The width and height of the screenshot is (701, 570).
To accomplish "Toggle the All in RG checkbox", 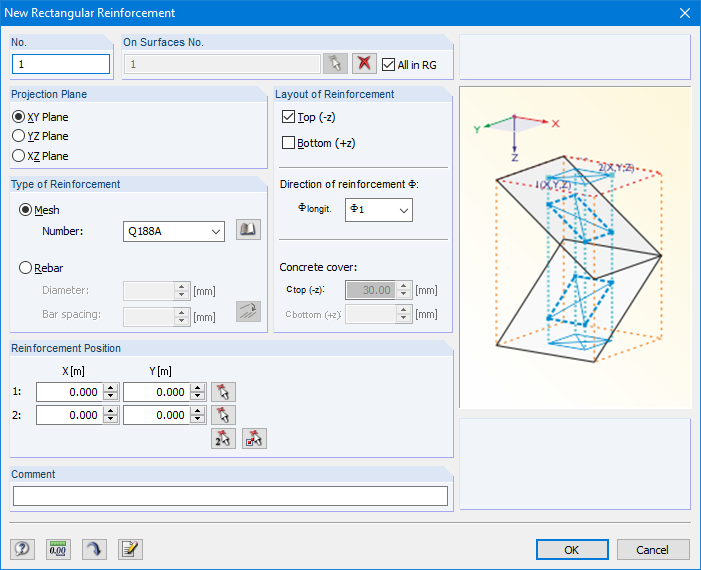I will point(389,65).
